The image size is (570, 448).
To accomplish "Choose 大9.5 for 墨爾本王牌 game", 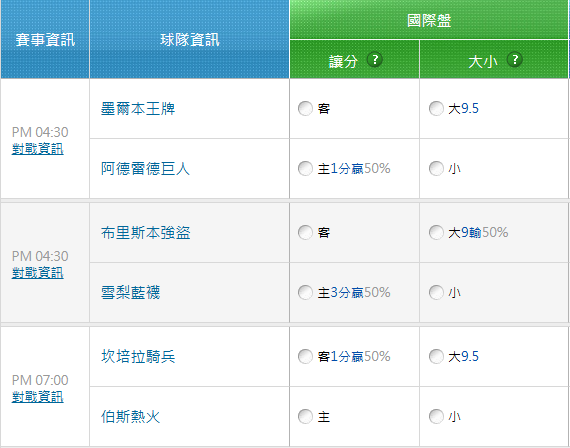I will tap(436, 108).
